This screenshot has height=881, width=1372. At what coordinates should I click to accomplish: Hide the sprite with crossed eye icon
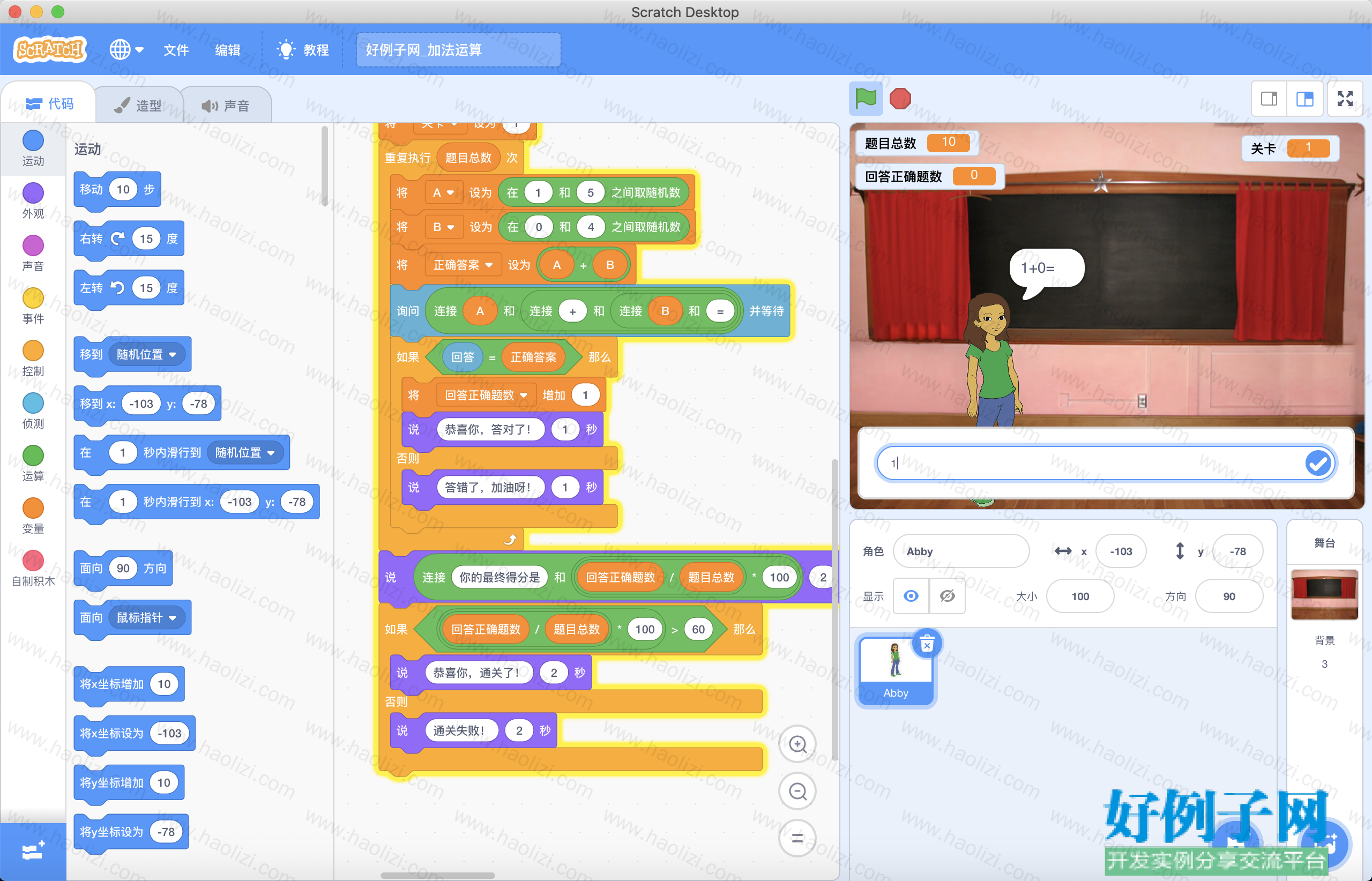pyautogui.click(x=948, y=596)
